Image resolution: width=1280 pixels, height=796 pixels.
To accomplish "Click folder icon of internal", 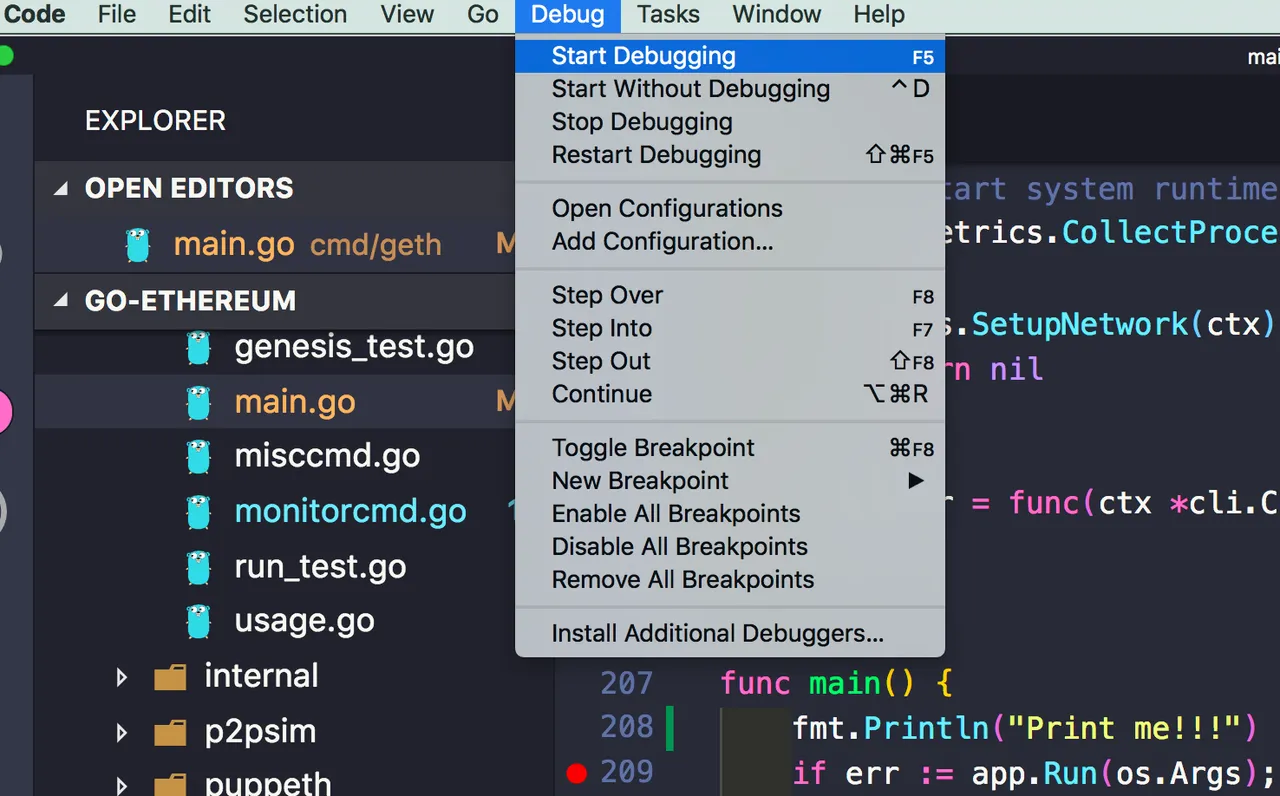I will click(170, 678).
